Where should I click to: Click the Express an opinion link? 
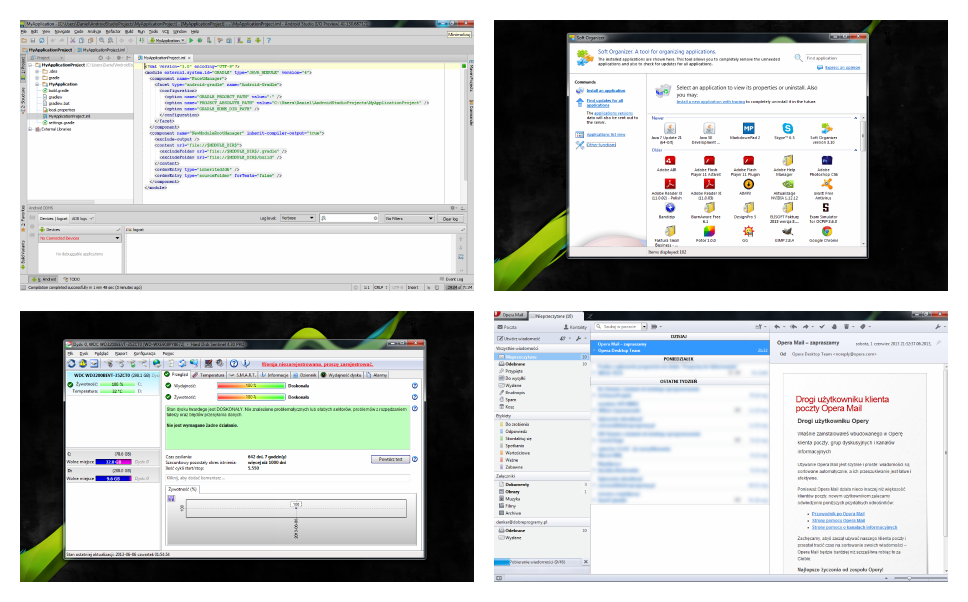(x=843, y=67)
